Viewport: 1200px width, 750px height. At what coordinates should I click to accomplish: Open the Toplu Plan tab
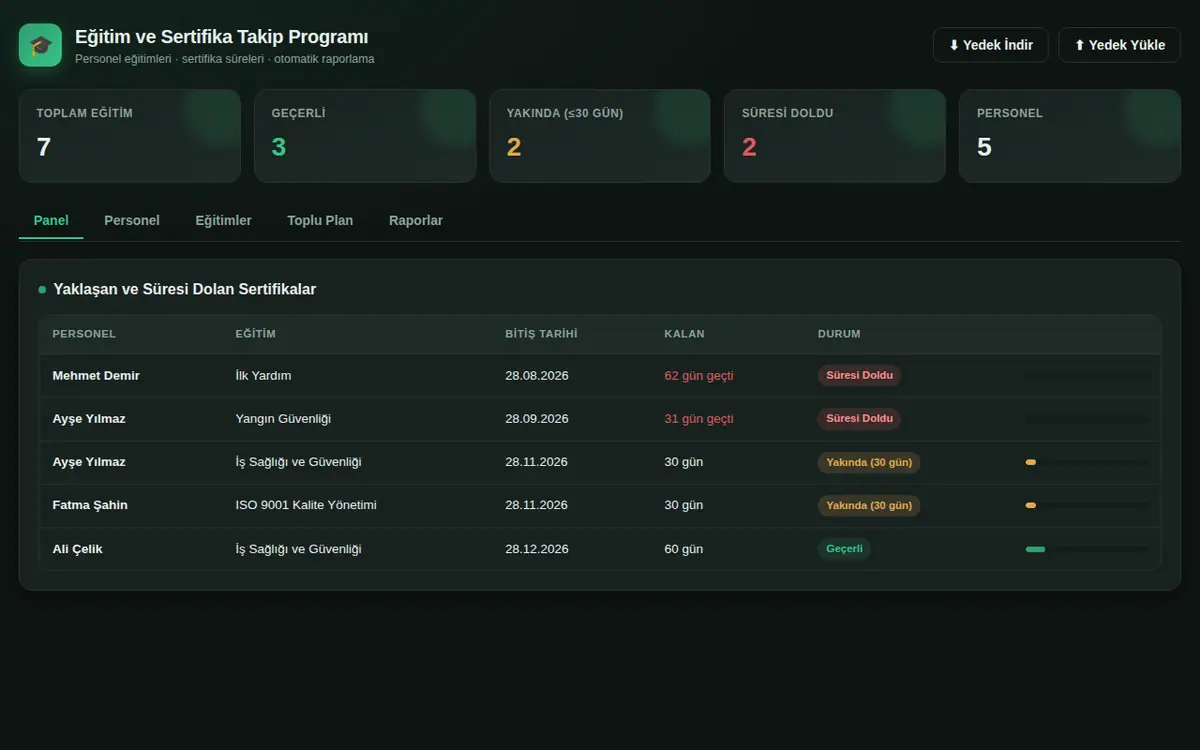320,220
